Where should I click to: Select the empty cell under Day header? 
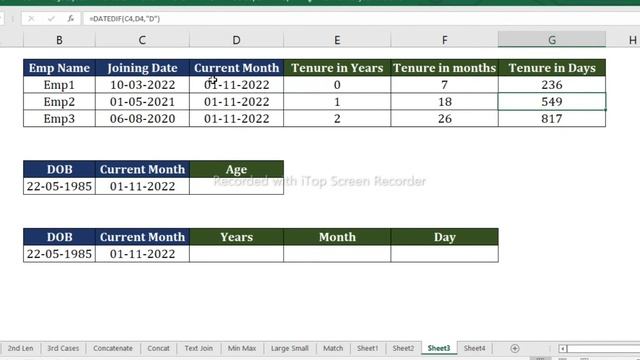(x=444, y=254)
